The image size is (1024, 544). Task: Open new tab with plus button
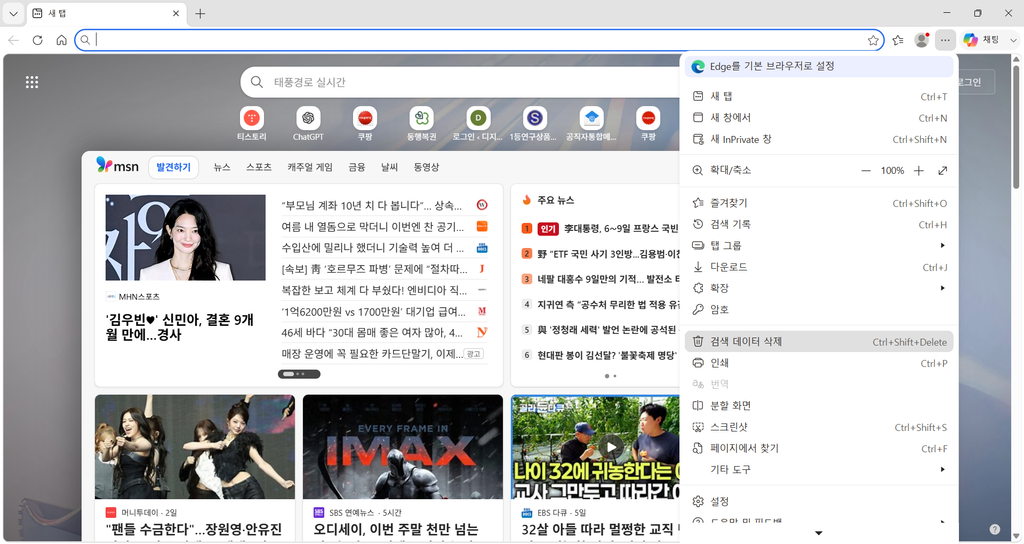[x=200, y=13]
